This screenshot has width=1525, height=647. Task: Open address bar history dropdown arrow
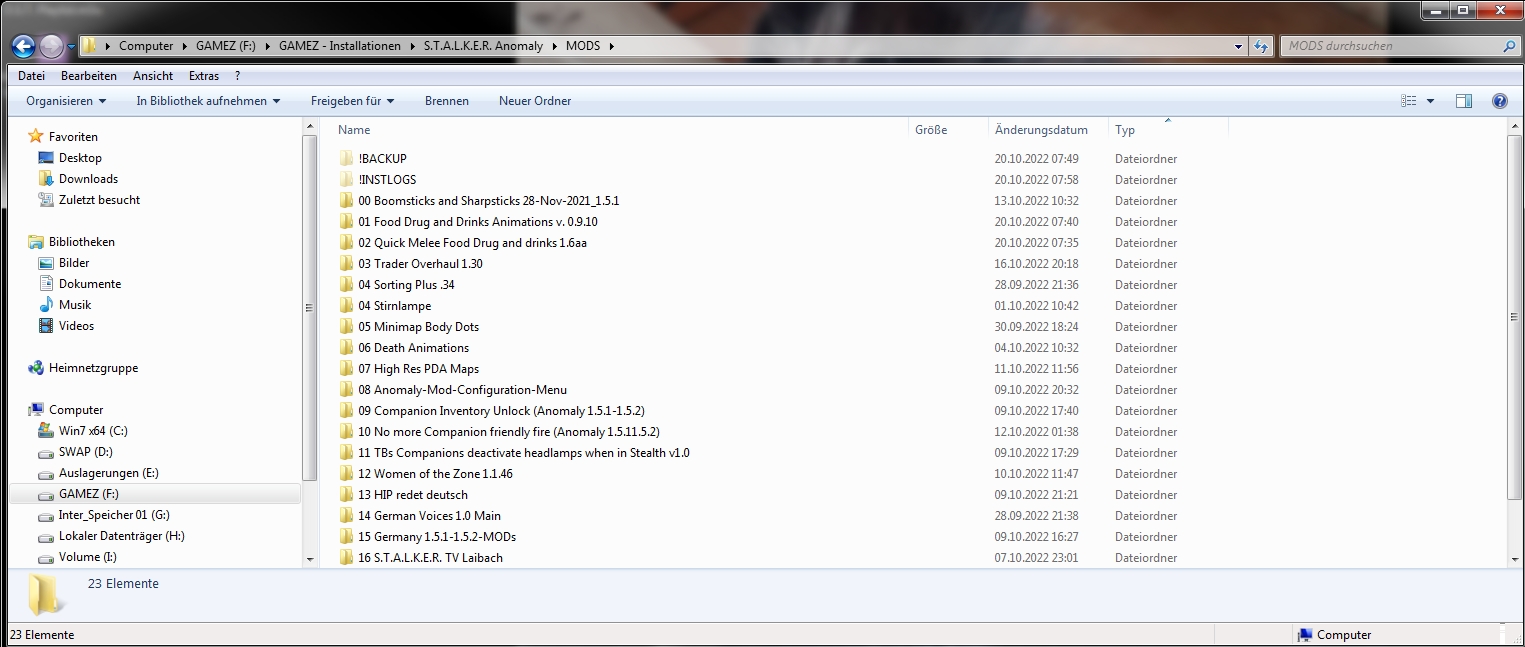click(1238, 46)
